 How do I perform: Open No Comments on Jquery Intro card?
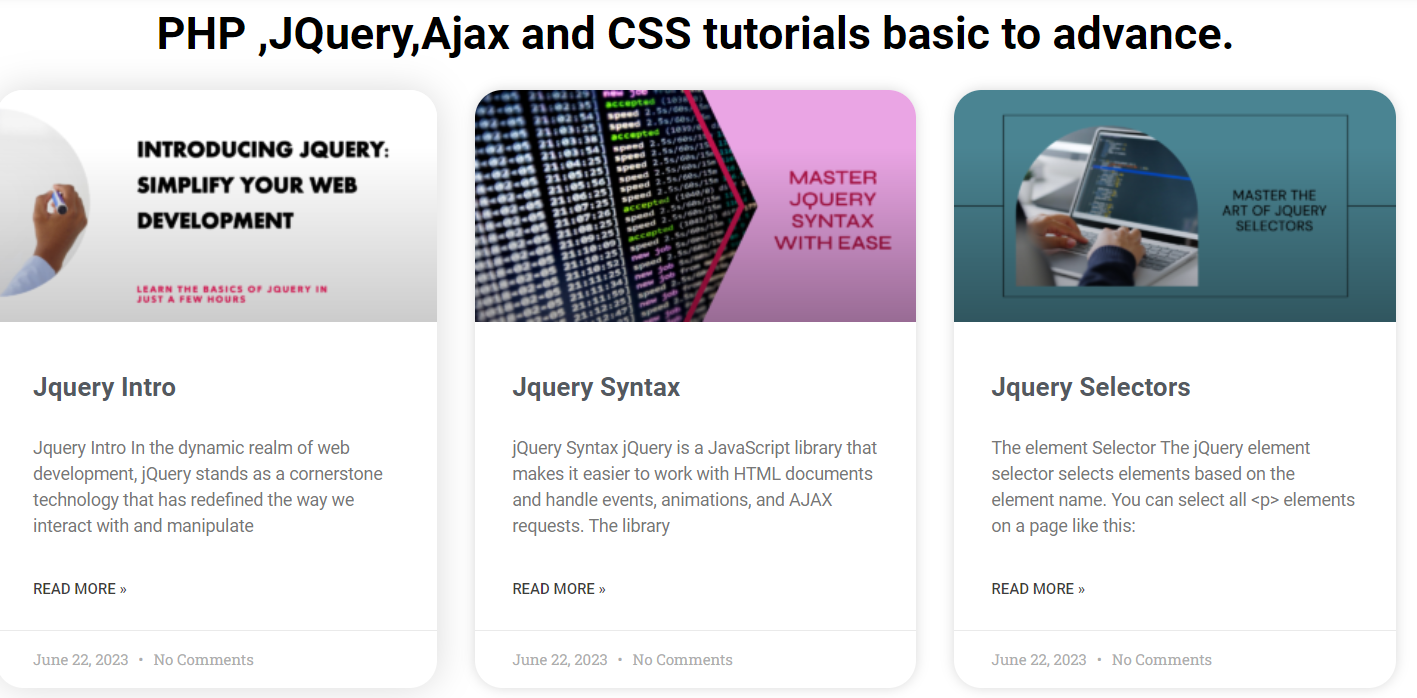coord(204,660)
